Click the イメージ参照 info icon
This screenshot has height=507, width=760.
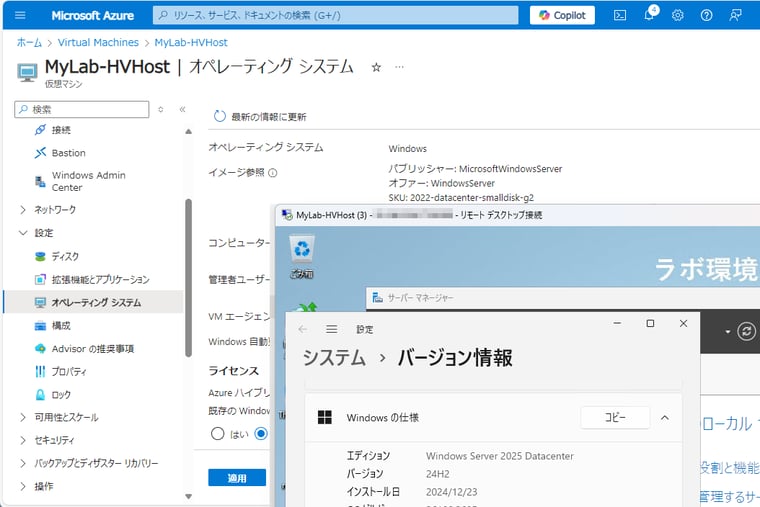click(273, 173)
